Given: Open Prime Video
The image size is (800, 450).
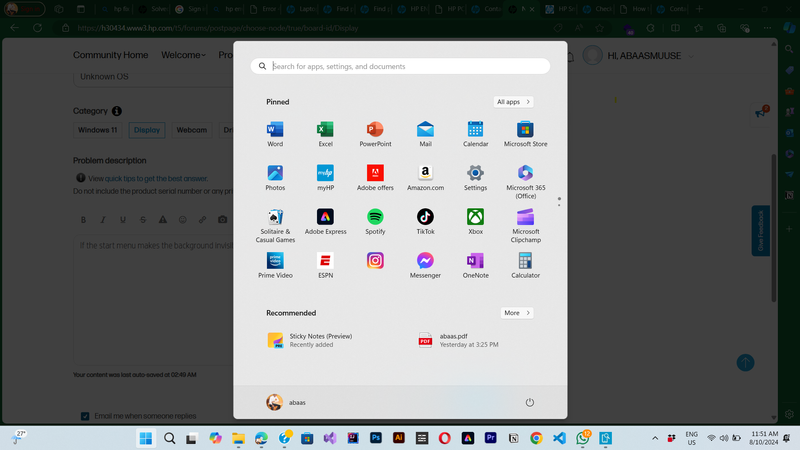Looking at the screenshot, I should pos(275,266).
